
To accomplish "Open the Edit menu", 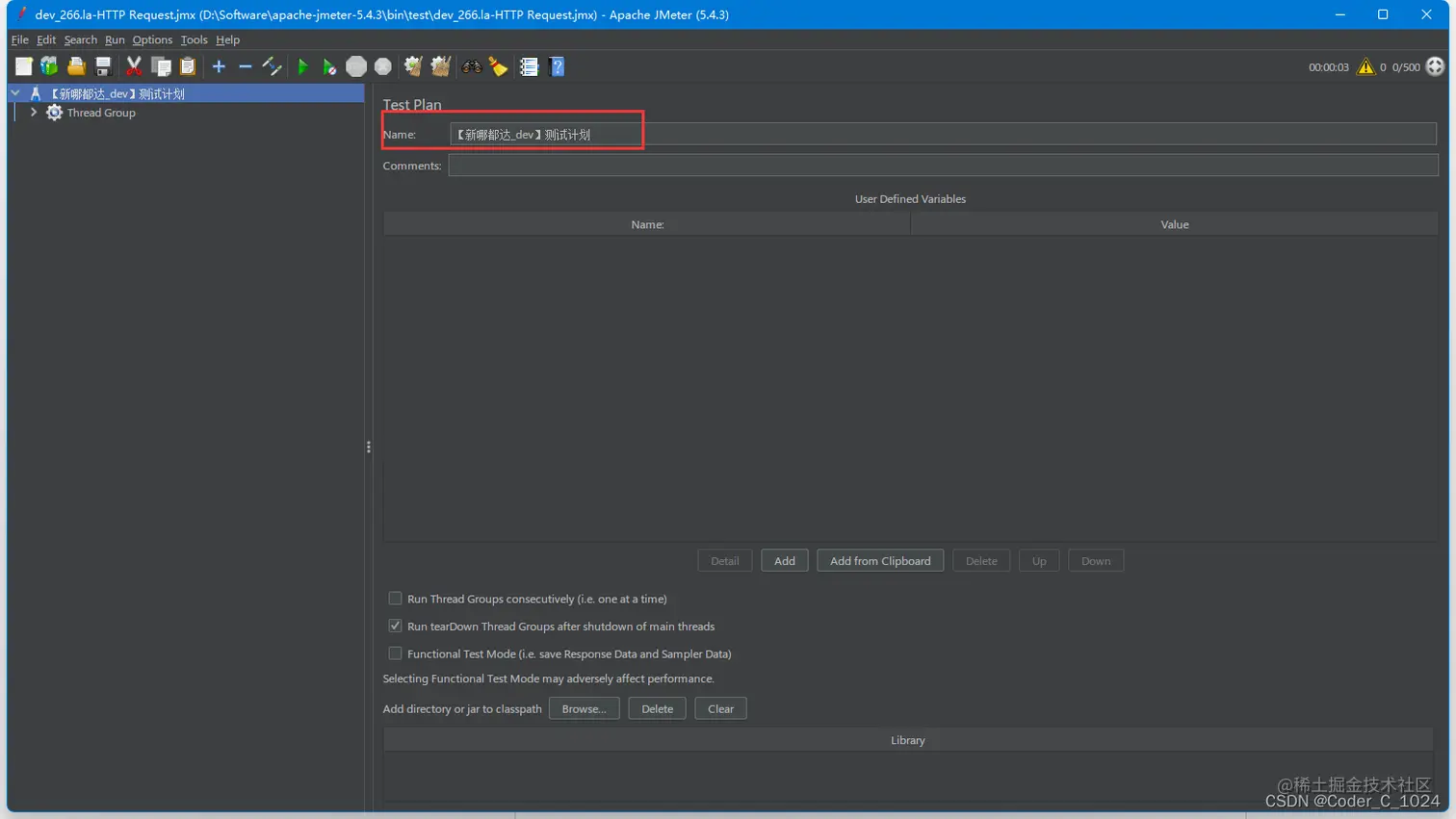I will [46, 39].
